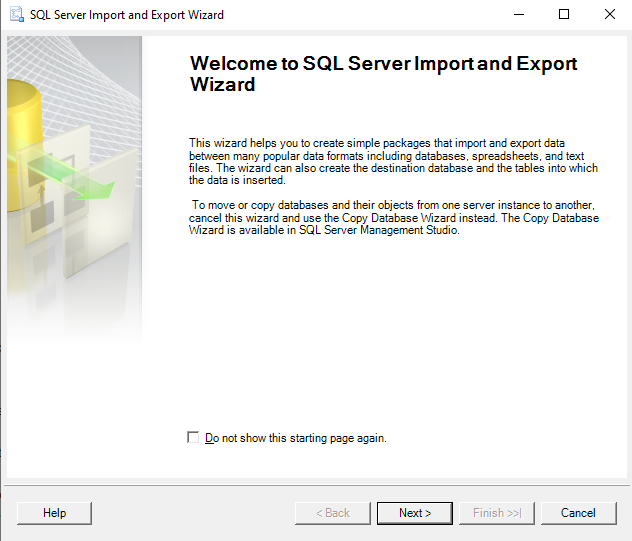Image resolution: width=632 pixels, height=541 pixels.
Task: Click the wizard icon in title bar
Action: point(17,15)
